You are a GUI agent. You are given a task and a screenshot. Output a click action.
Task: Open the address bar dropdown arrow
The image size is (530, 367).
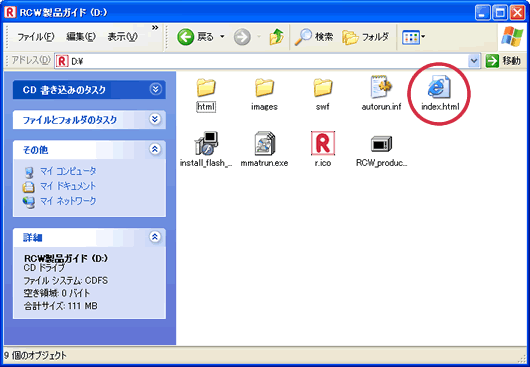474,61
